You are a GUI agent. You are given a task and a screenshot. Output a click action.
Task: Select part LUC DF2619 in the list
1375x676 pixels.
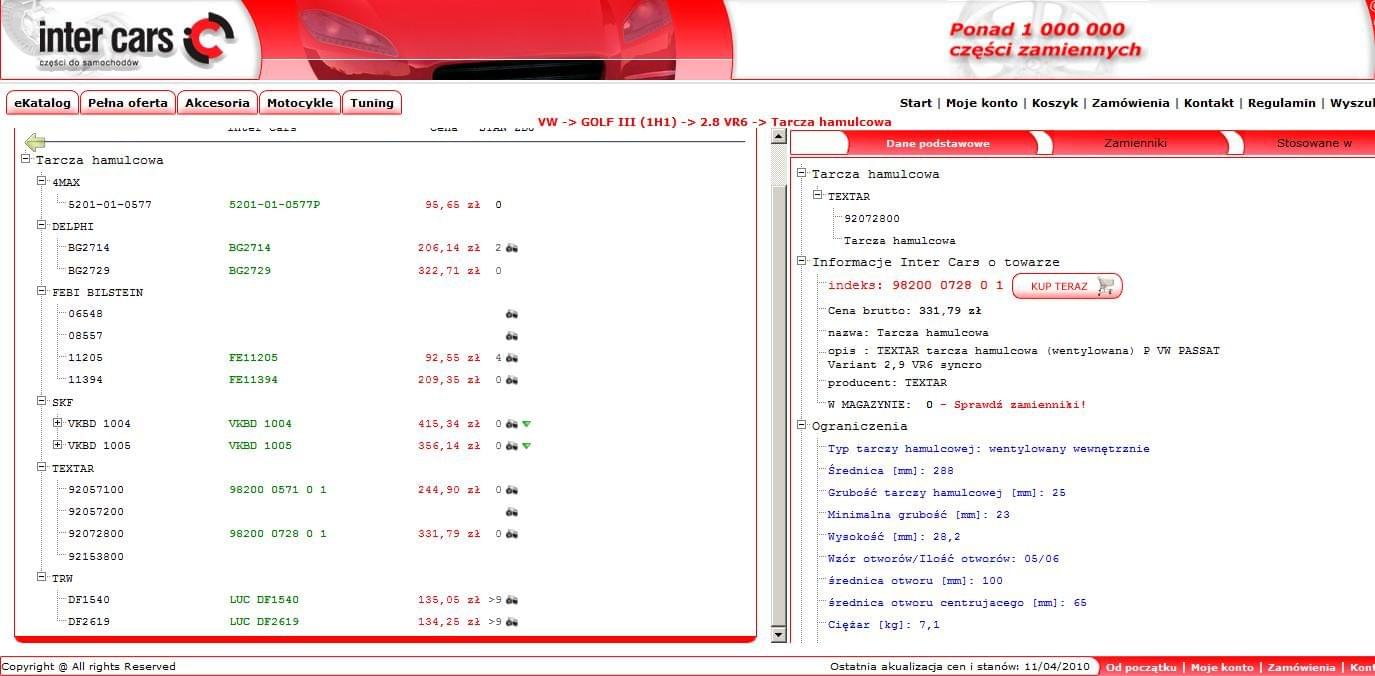click(264, 622)
